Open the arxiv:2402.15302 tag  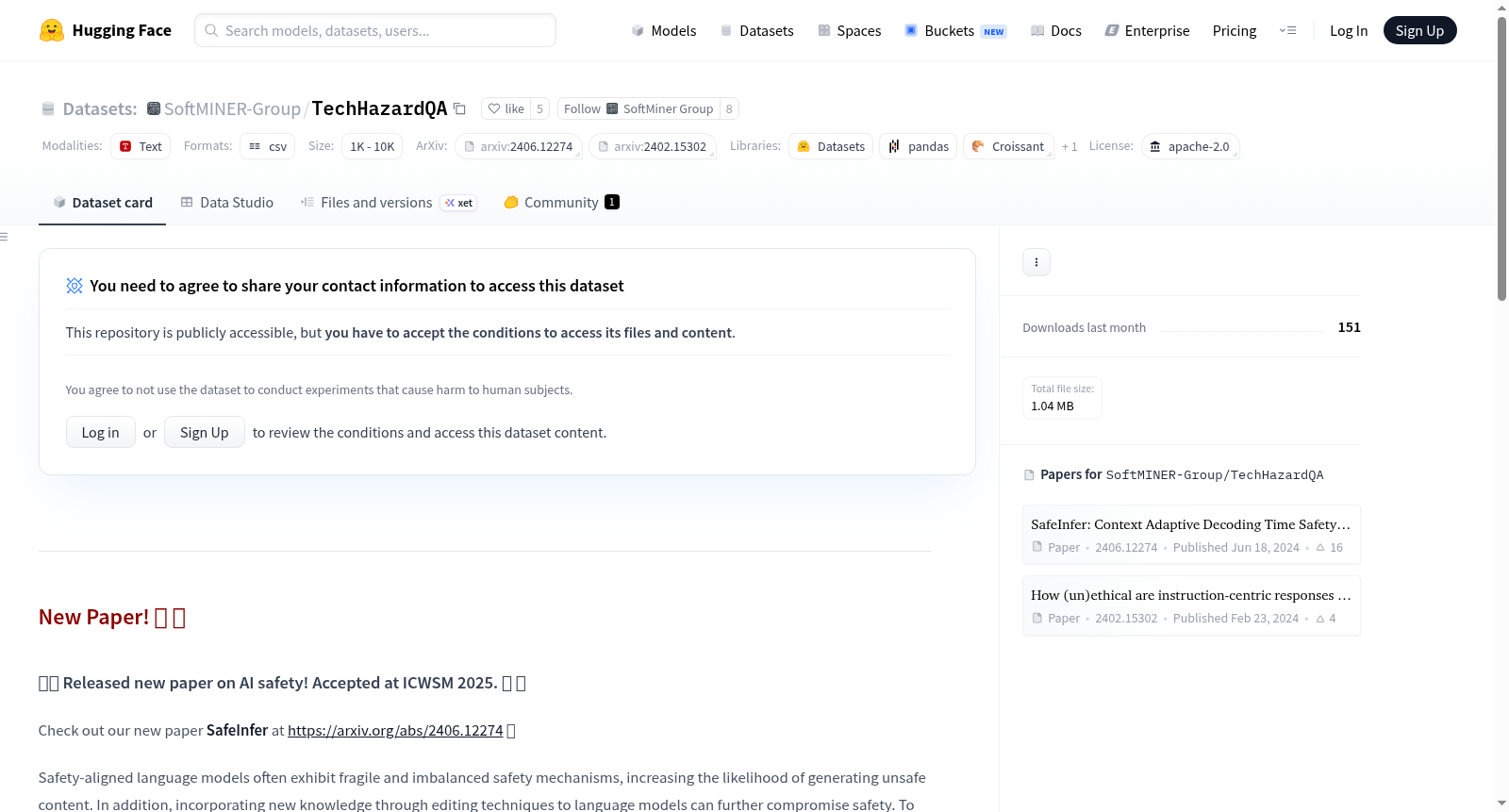(654, 146)
